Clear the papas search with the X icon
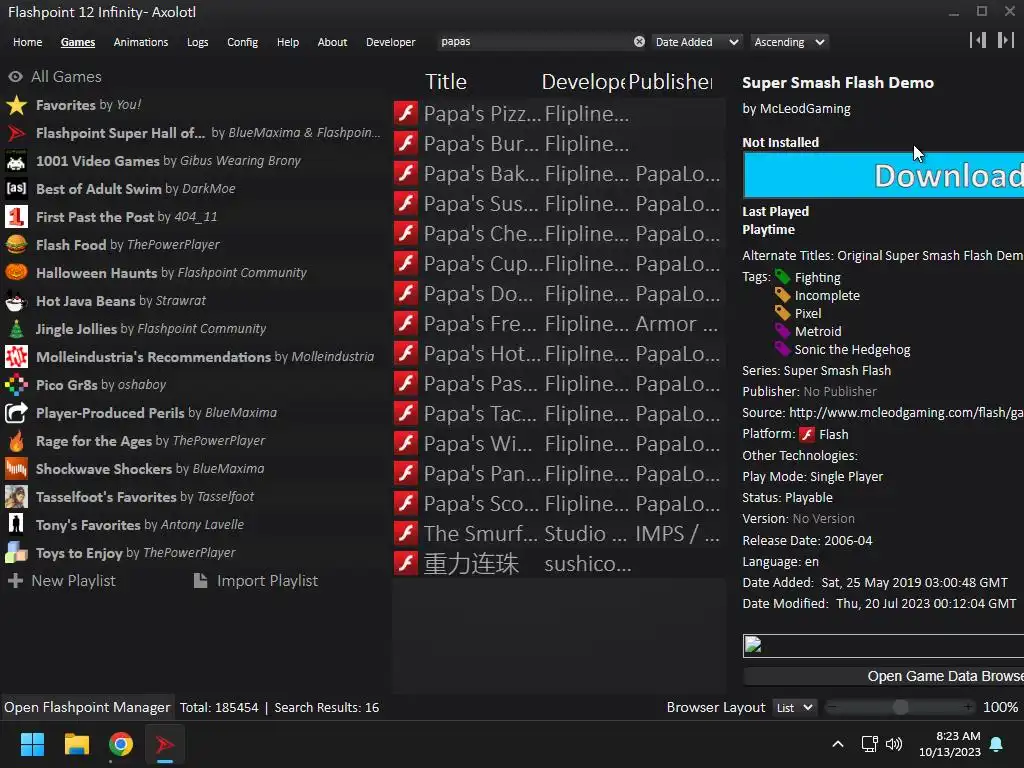The width and height of the screenshot is (1024, 768). coord(639,42)
